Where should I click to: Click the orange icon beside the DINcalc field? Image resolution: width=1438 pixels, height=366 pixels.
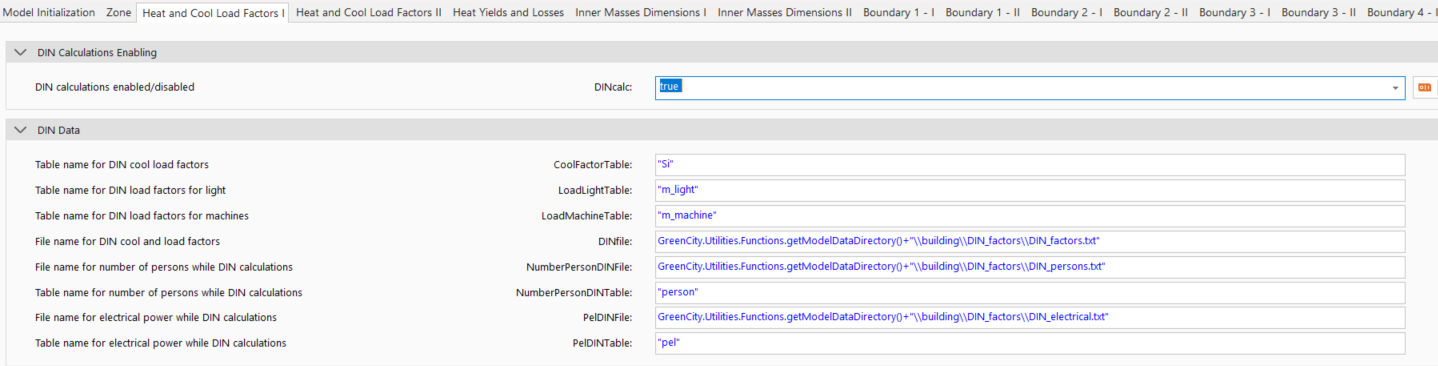[x=1424, y=88]
